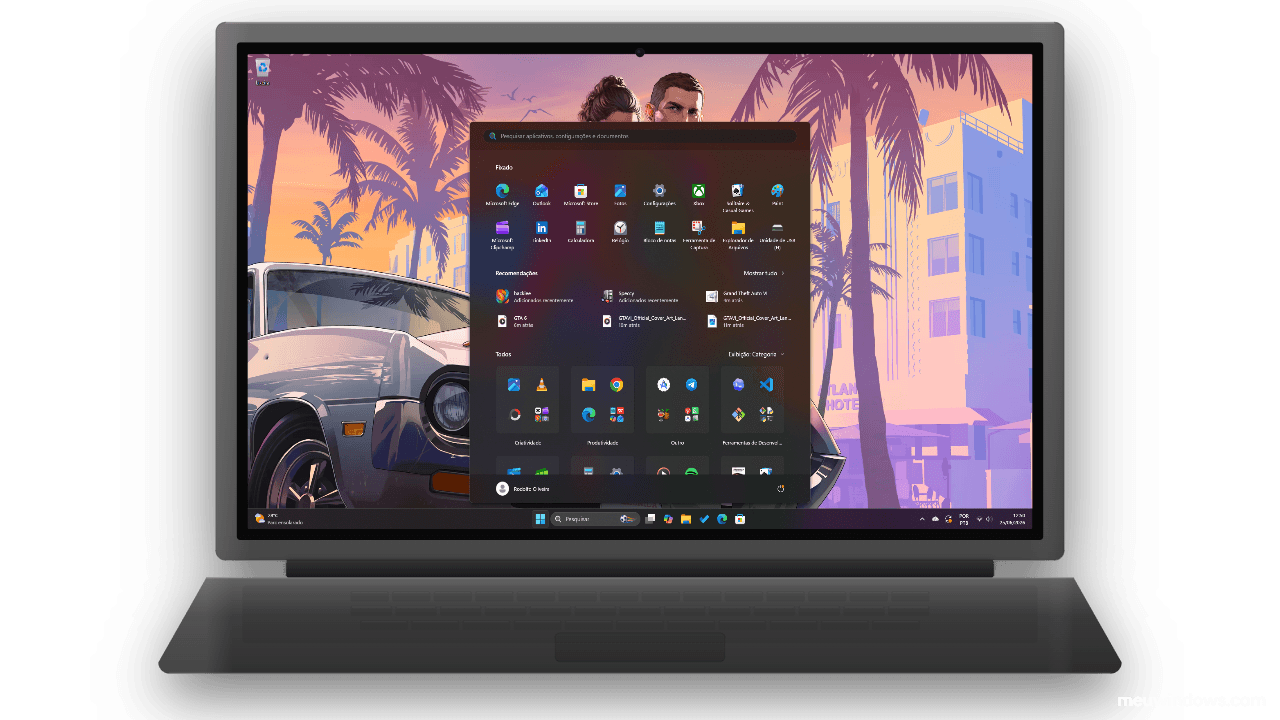The image size is (1280, 720).
Task: Click the POR PTB language indicator
Action: [x=964, y=518]
